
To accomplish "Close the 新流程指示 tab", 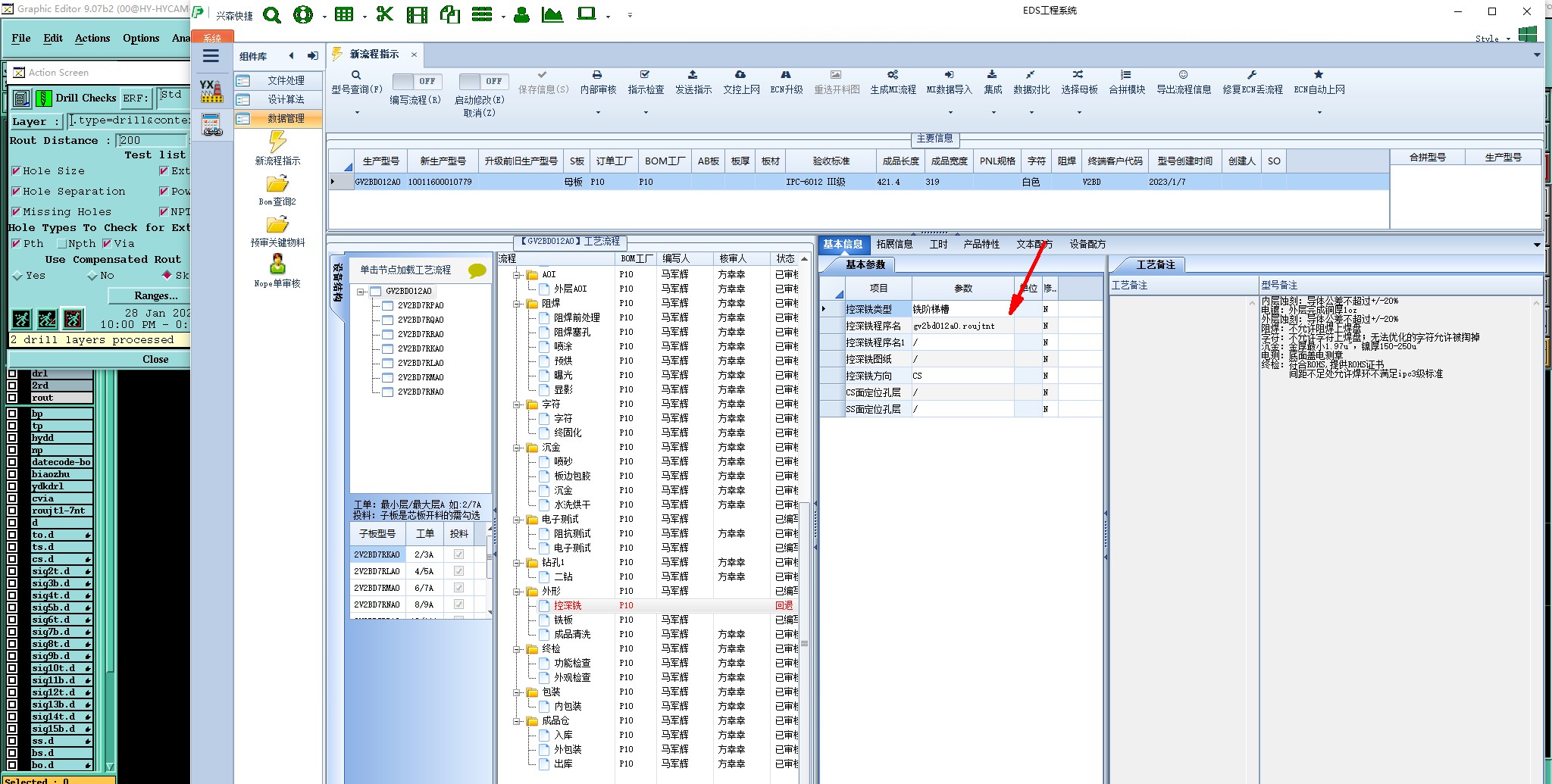I will (x=414, y=55).
